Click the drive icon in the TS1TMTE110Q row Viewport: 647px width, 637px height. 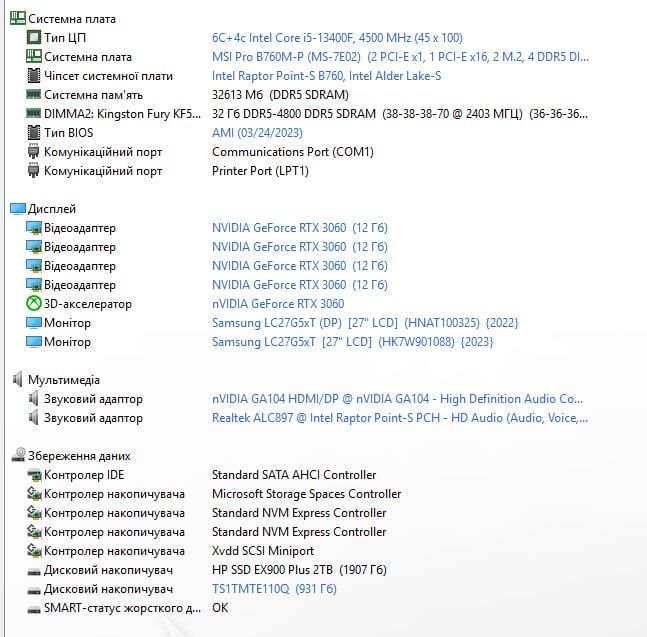click(34, 590)
